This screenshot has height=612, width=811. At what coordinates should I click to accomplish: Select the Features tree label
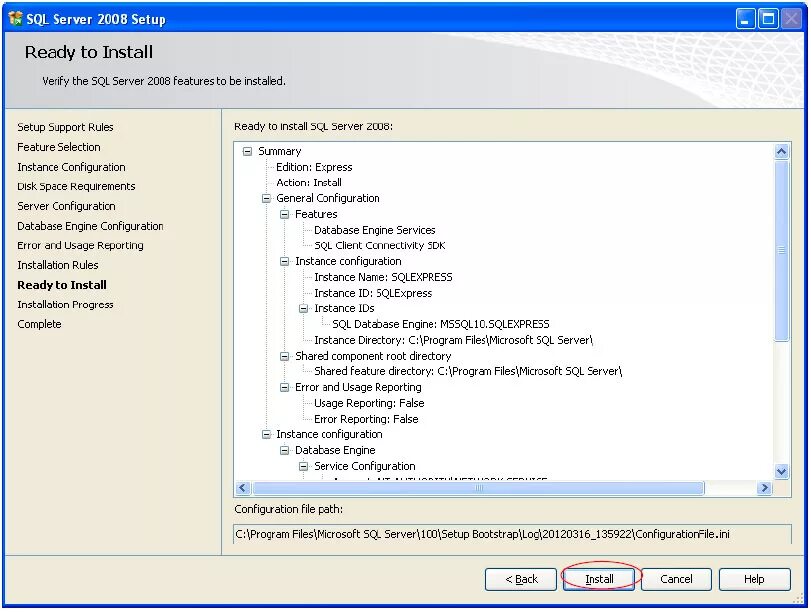click(x=316, y=214)
